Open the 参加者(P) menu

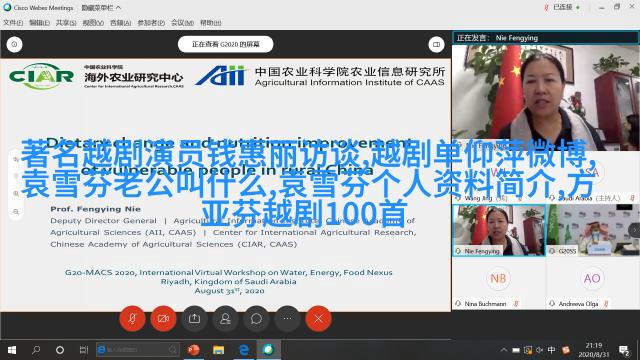point(151,23)
